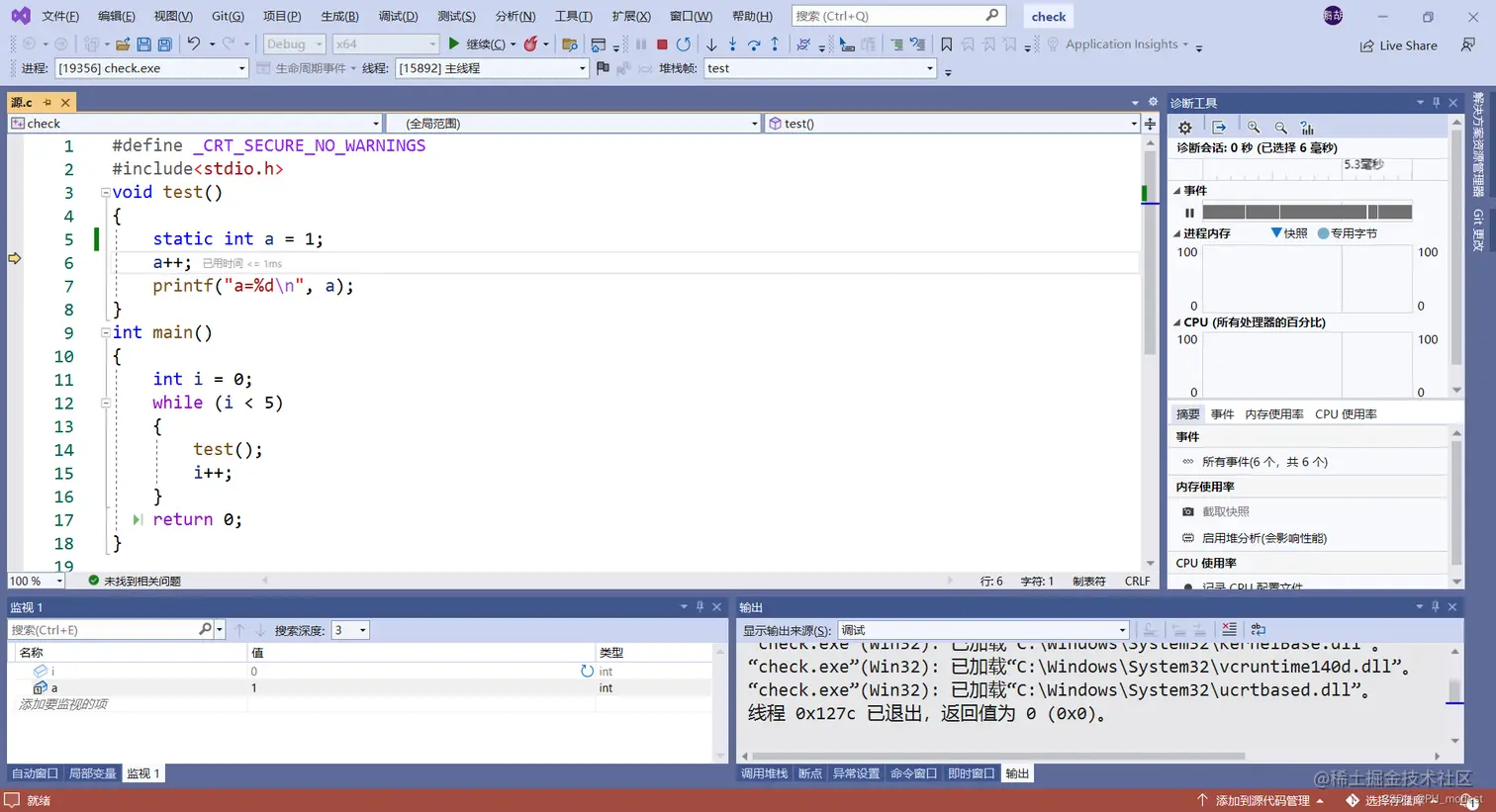
Task: Pause the events track in diagnostics
Action: click(x=1189, y=213)
